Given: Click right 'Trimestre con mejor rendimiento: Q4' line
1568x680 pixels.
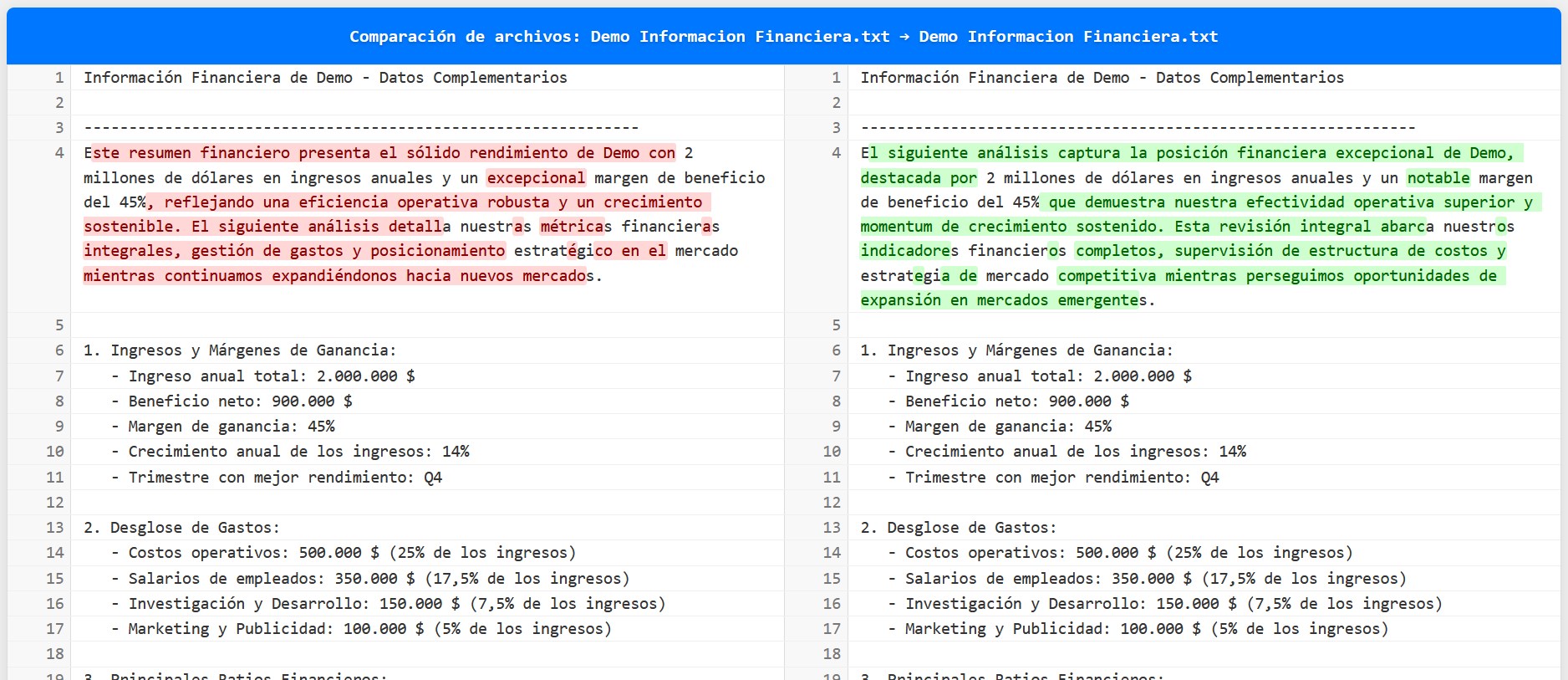Looking at the screenshot, I should (x=1054, y=477).
